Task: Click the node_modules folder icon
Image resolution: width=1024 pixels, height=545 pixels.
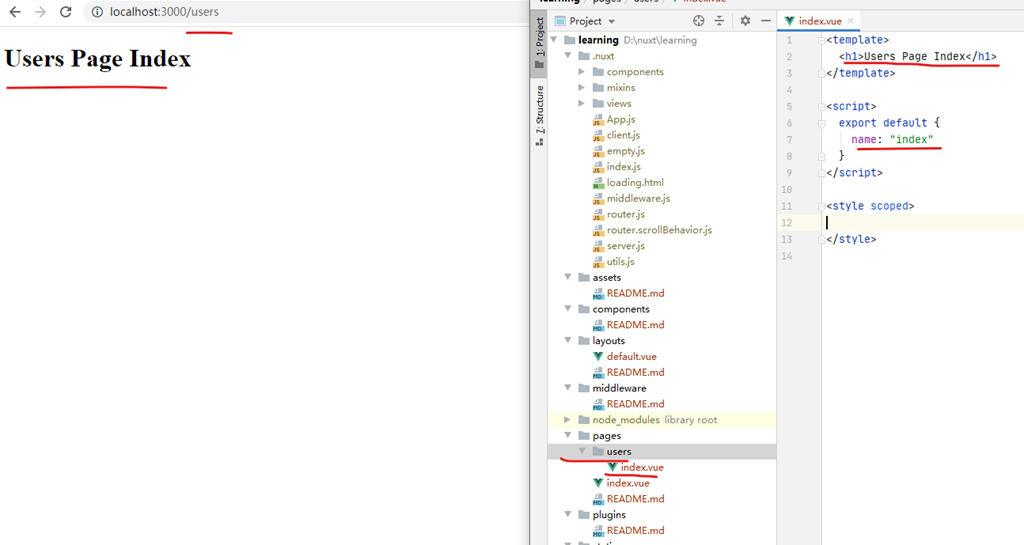Action: pos(584,420)
